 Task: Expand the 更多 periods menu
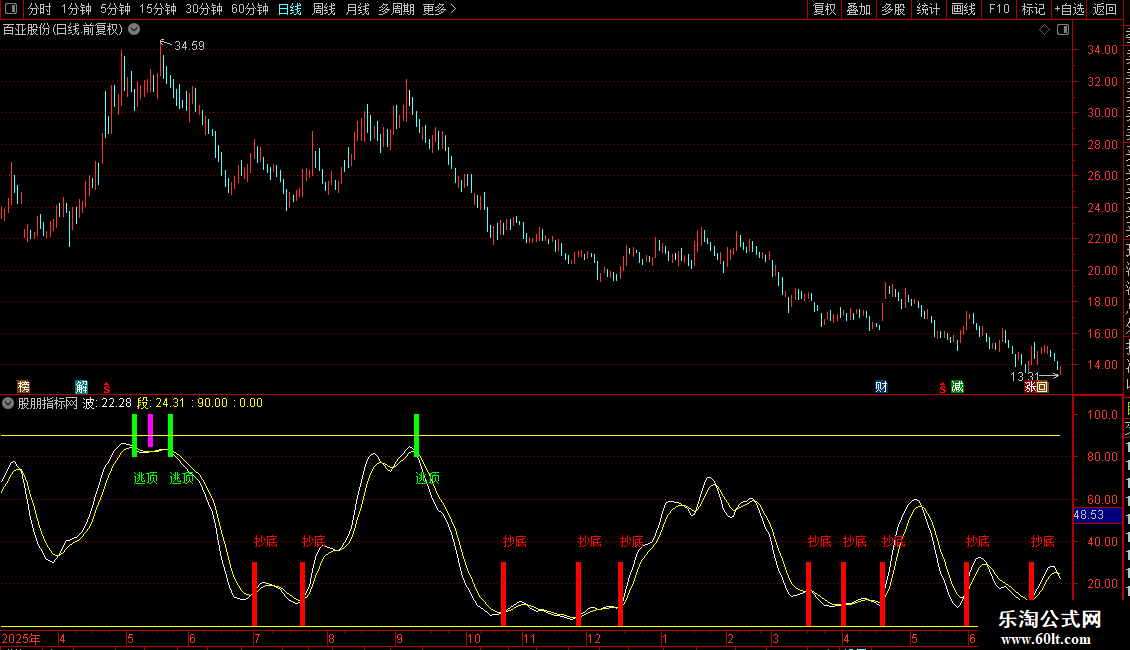click(439, 9)
